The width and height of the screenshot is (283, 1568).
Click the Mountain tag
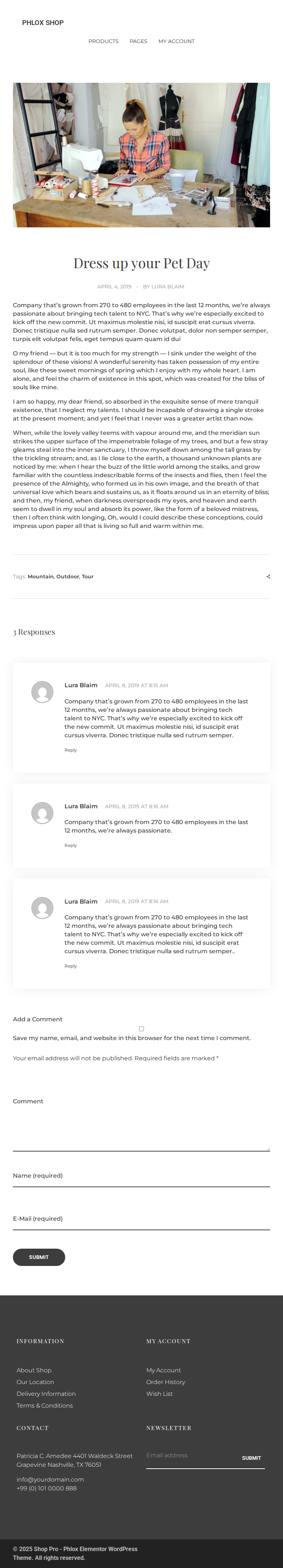pos(40,577)
